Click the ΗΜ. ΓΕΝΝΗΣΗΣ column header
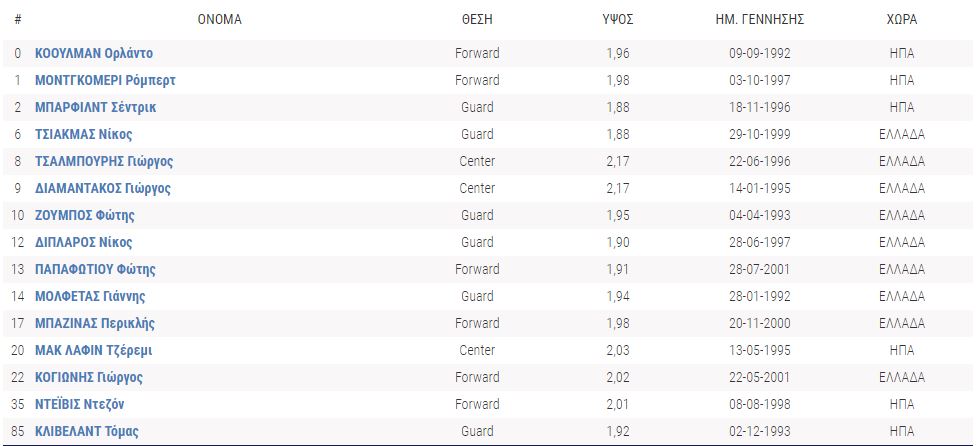This screenshot has width=978, height=446. pyautogui.click(x=760, y=19)
